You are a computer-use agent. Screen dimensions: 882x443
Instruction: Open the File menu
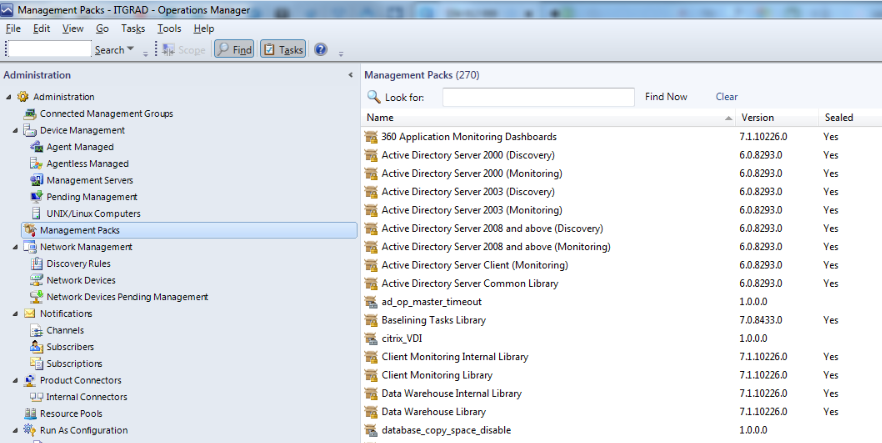pos(13,29)
